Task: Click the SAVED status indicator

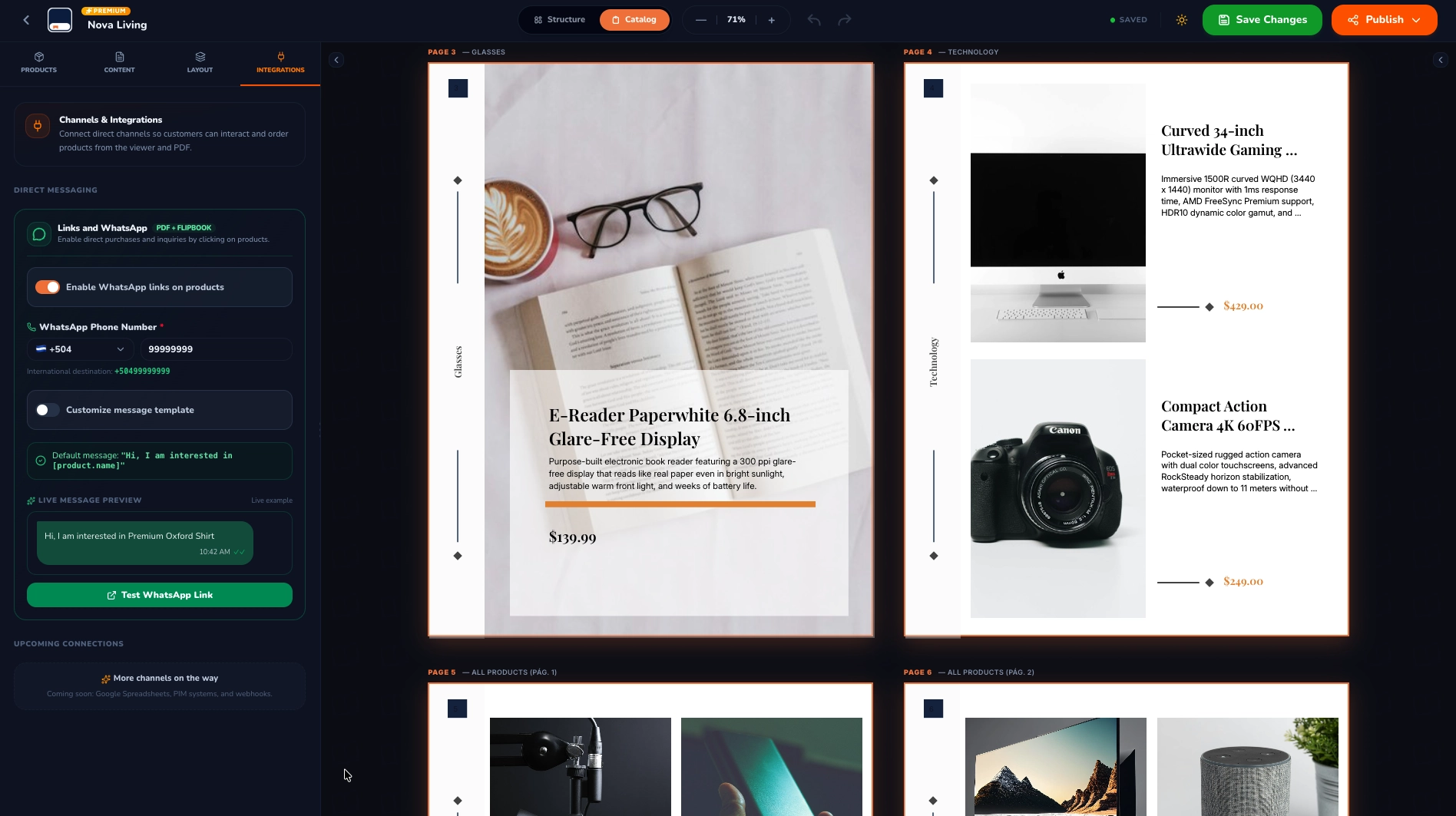Action: 1128,20
